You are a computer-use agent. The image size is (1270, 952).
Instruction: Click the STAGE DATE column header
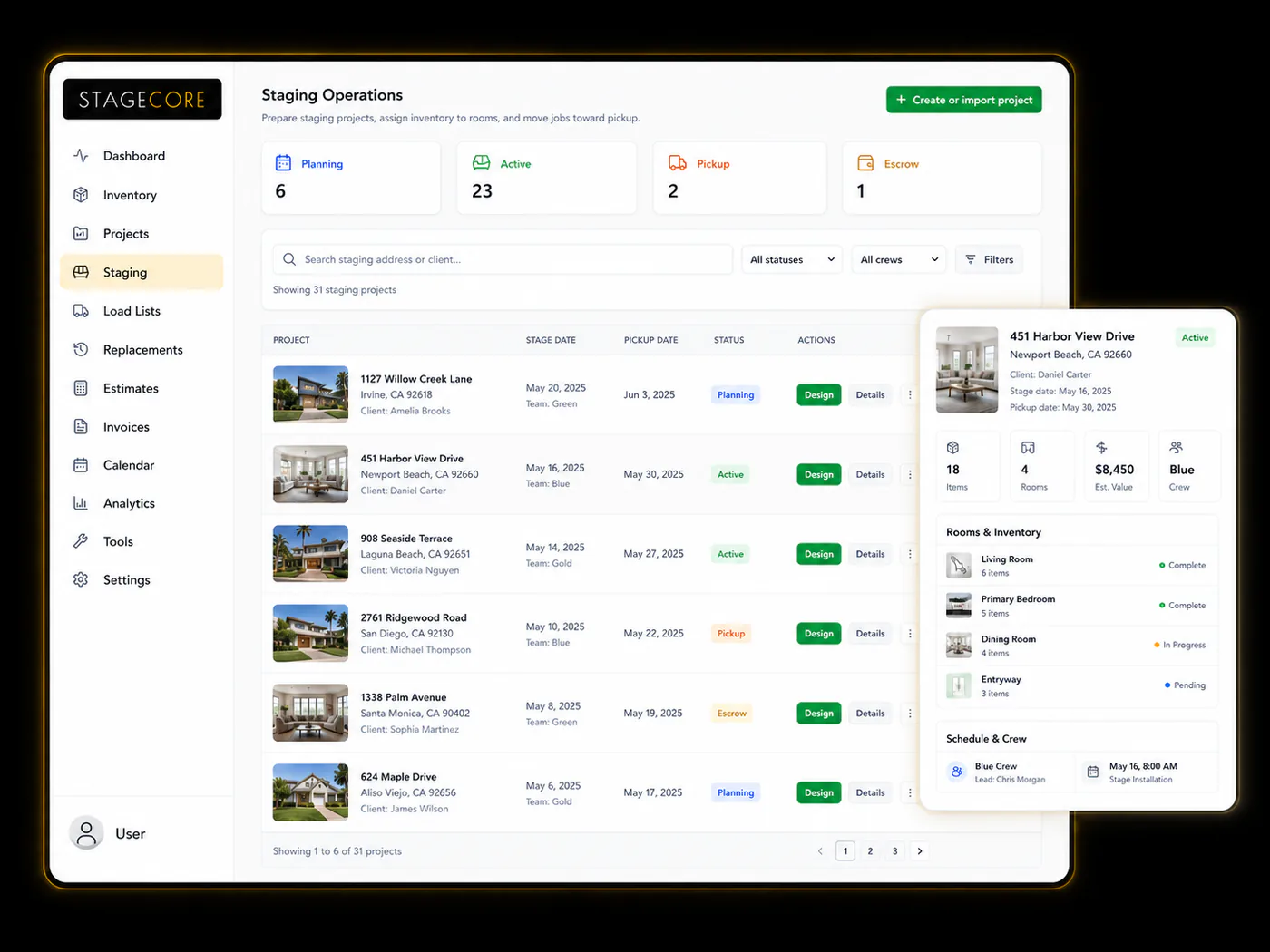(x=551, y=340)
